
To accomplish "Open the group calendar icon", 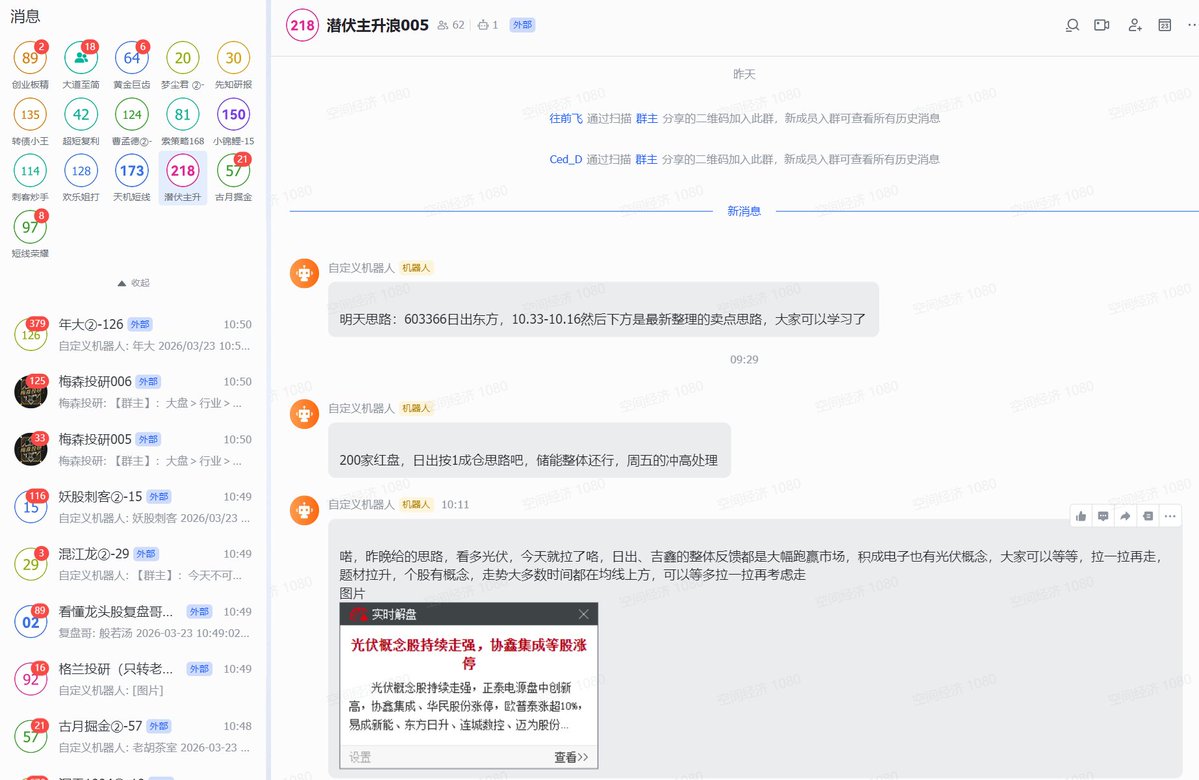I will [1163, 25].
